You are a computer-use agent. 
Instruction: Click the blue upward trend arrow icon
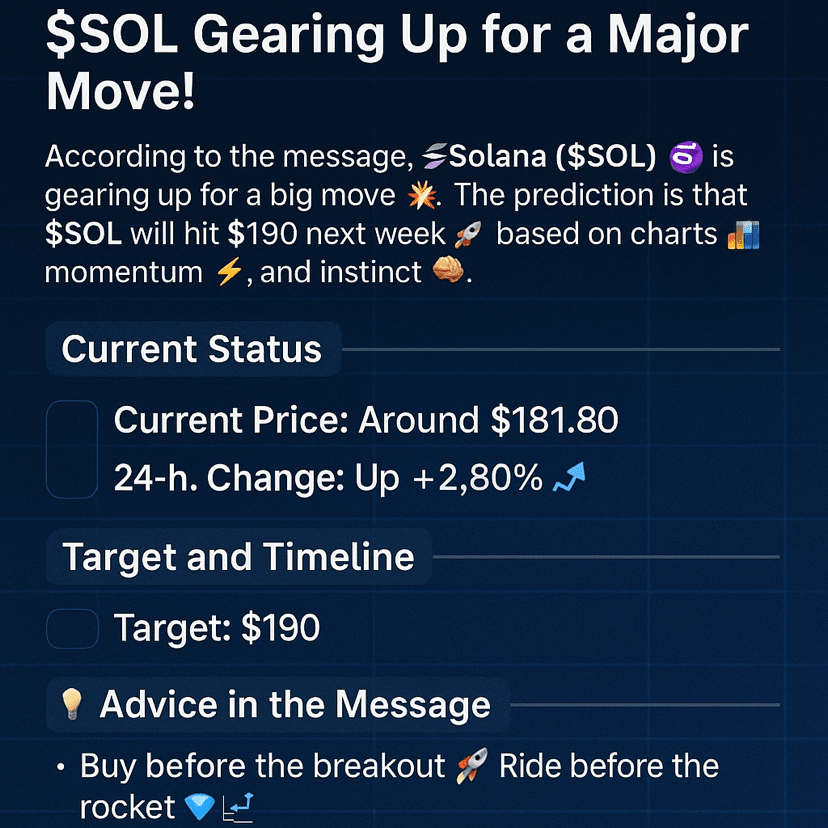(569, 477)
